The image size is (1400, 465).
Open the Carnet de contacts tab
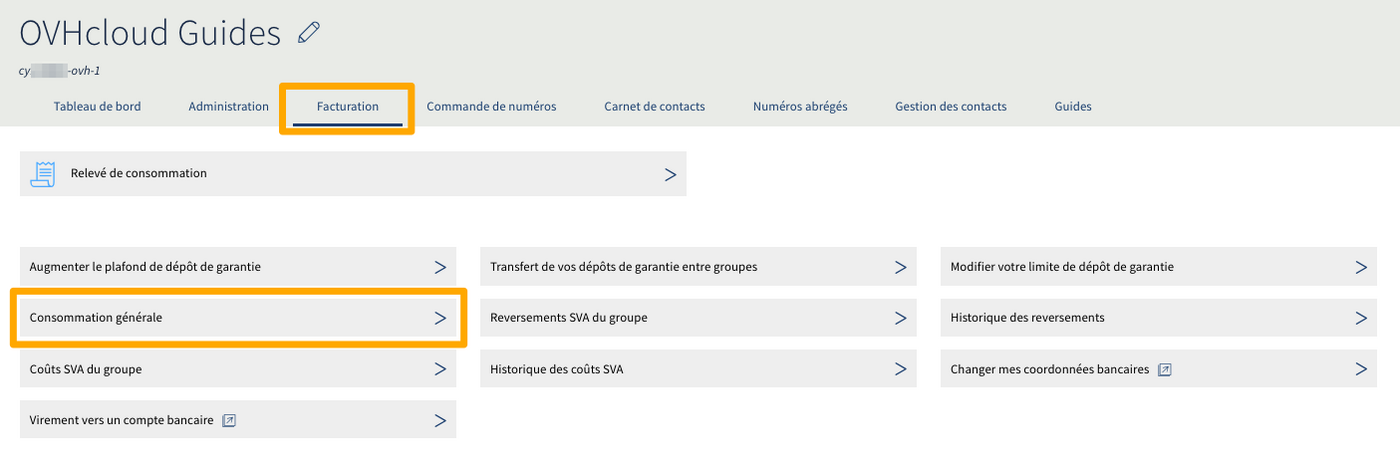click(654, 106)
